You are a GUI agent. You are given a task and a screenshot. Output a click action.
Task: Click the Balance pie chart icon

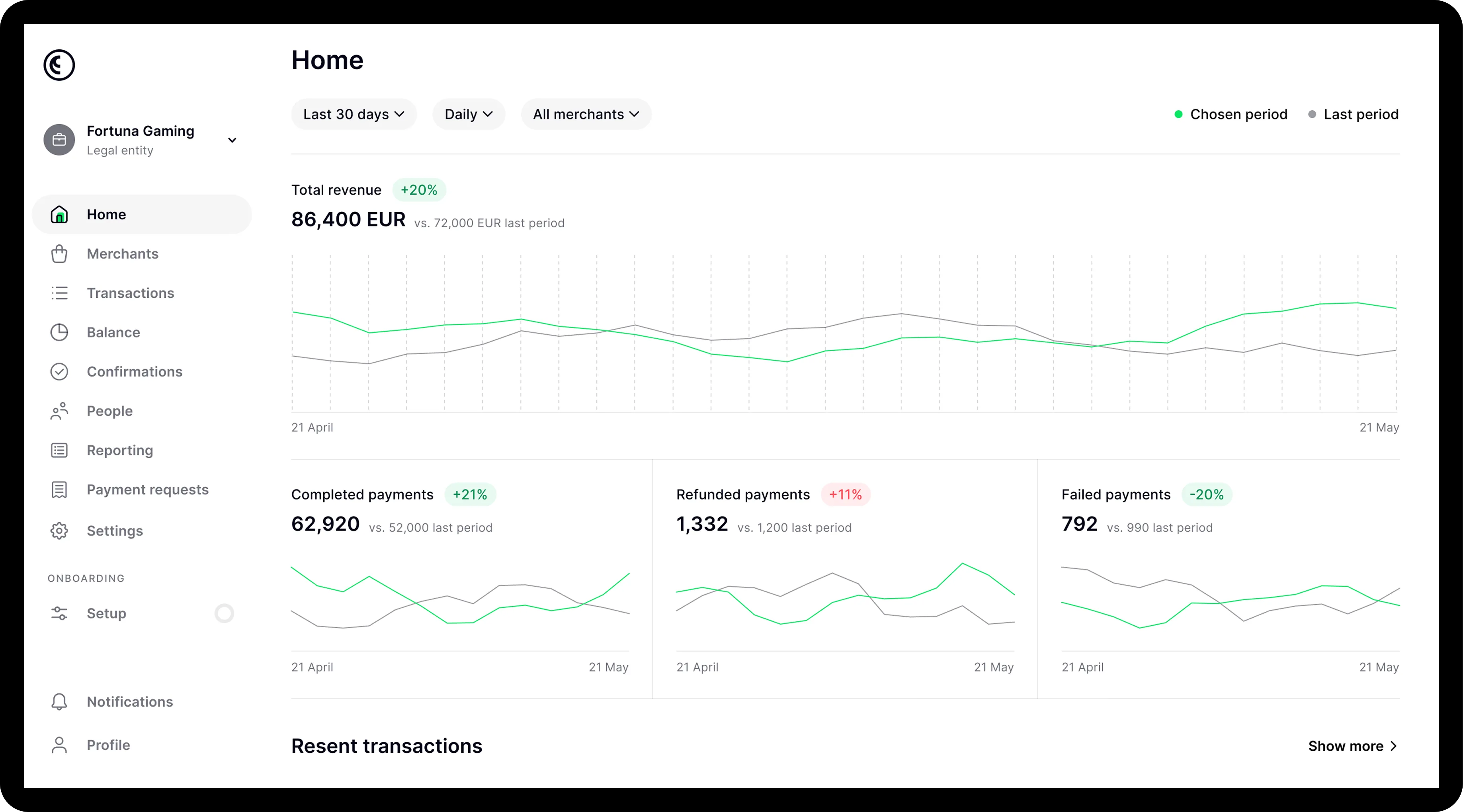click(59, 332)
